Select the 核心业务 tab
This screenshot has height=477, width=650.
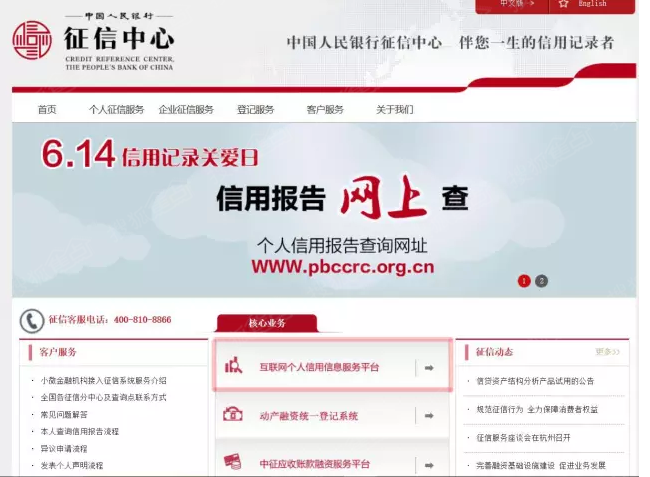coord(267,323)
